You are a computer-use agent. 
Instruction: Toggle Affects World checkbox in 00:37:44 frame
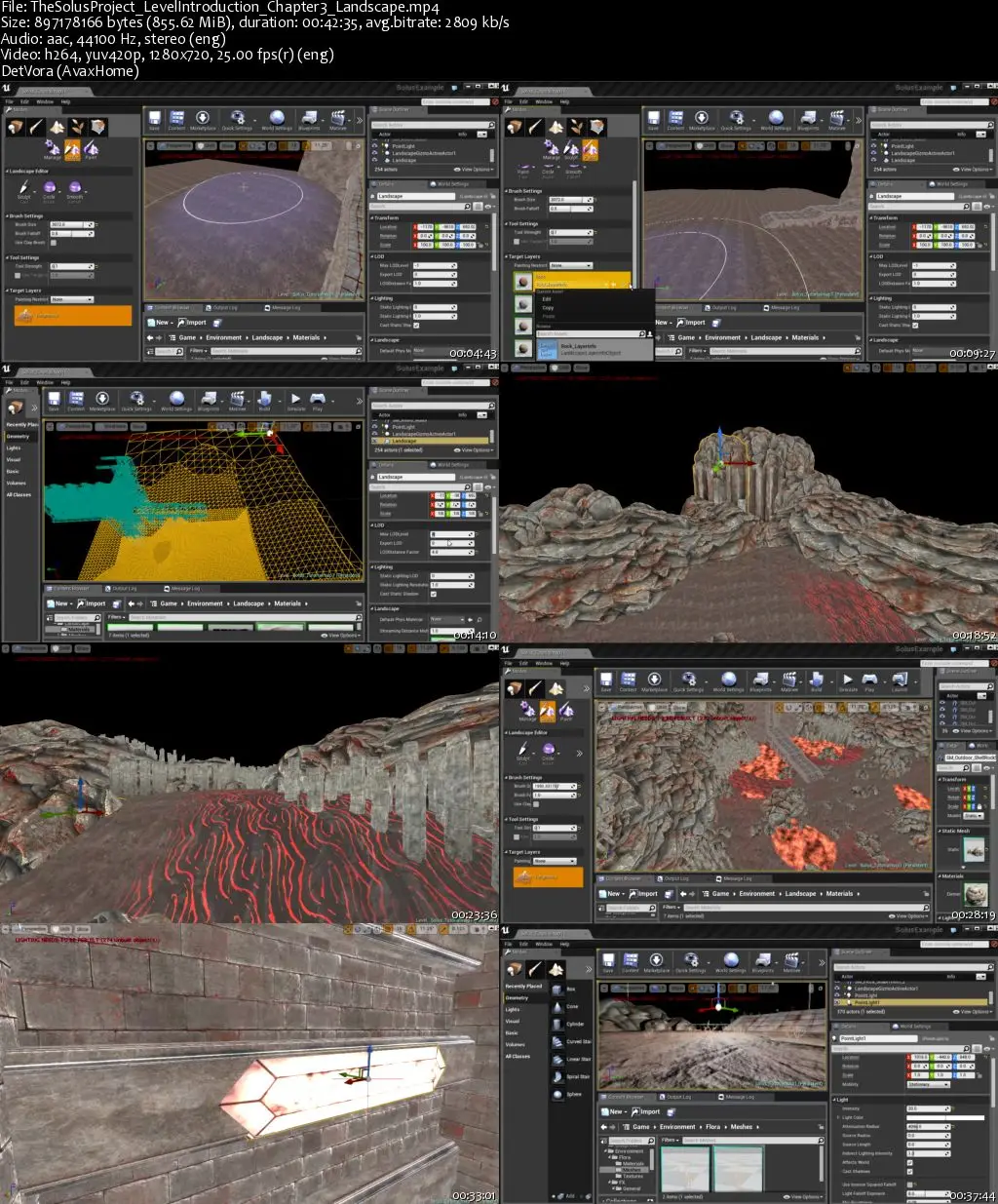(909, 1162)
